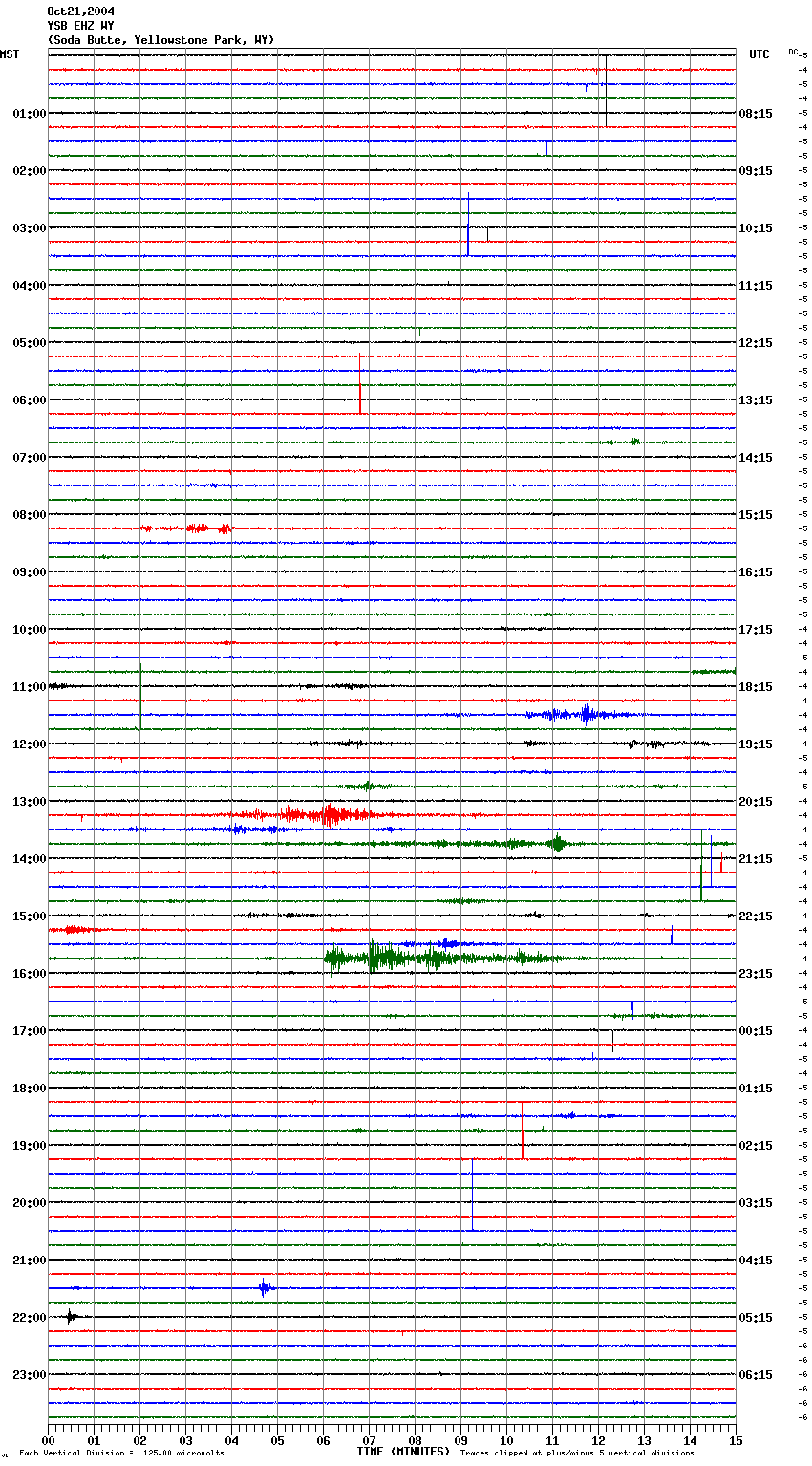Select the 03:00 MST time label
The height and width of the screenshot is (1466, 812).
30,228
